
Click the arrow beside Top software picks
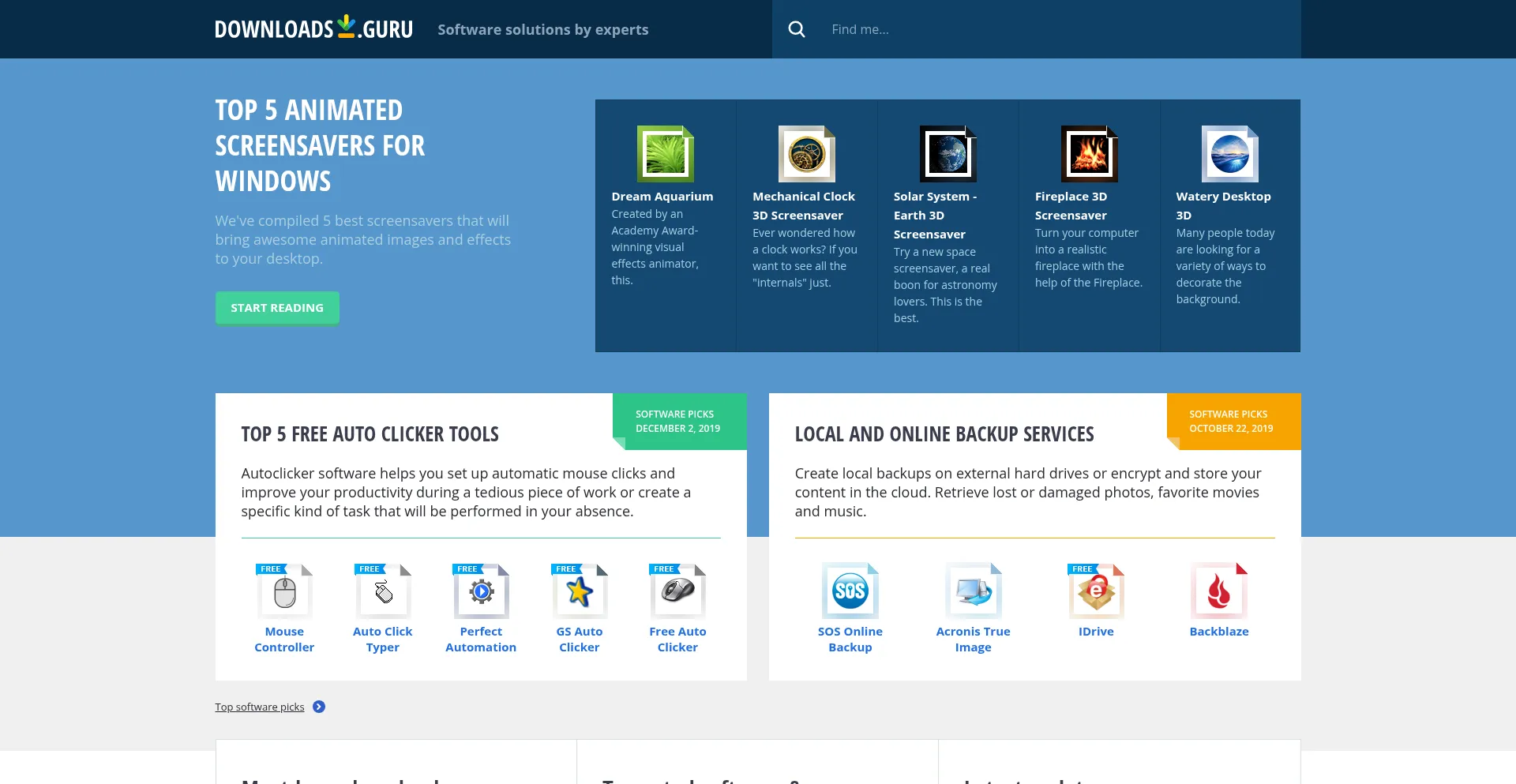[319, 707]
